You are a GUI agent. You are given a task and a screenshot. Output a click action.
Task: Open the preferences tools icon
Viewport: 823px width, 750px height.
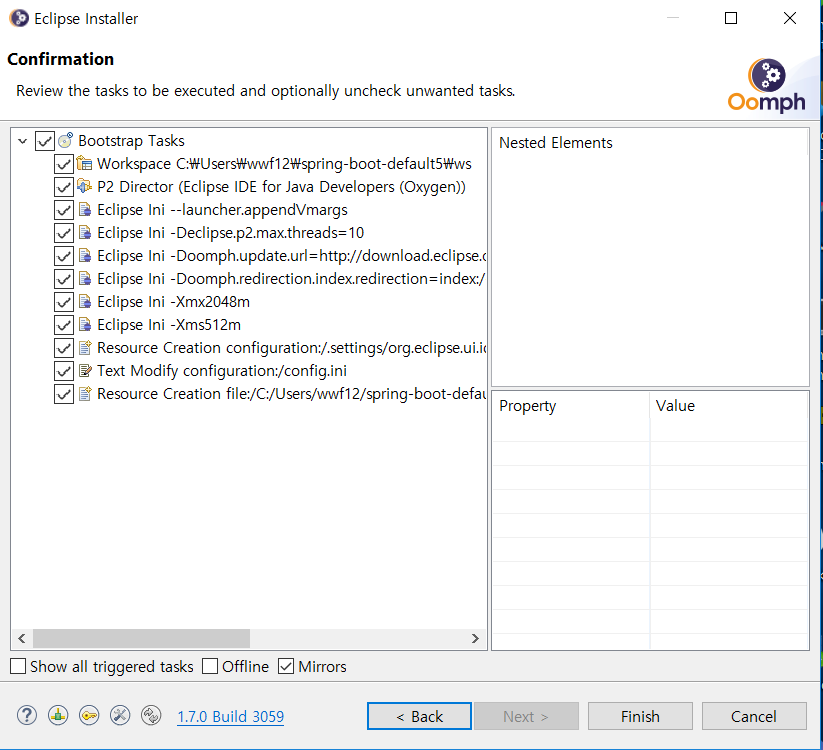[x=120, y=715]
